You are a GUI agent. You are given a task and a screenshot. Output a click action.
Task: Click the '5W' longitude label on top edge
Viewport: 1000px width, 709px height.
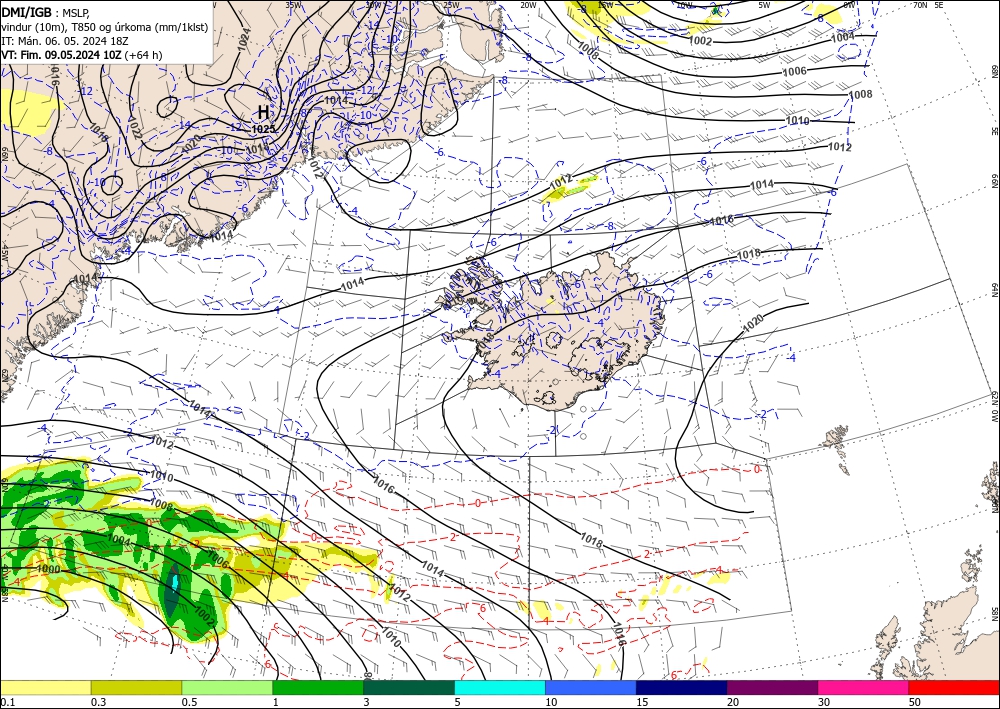(764, 5)
